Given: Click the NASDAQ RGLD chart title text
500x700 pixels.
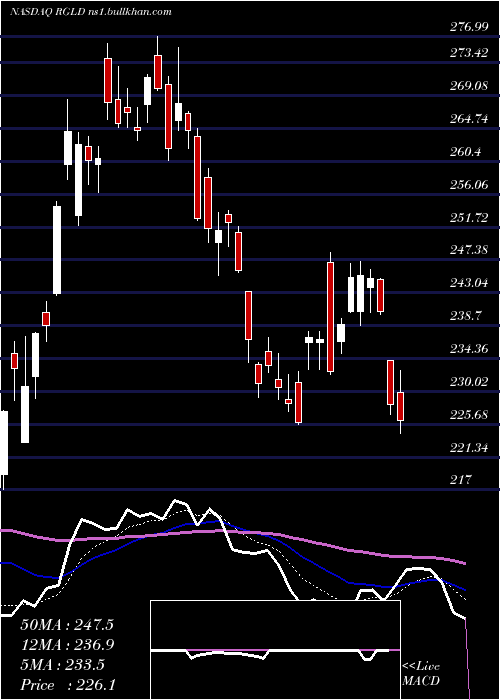Looking at the screenshot, I should click(x=91, y=12).
